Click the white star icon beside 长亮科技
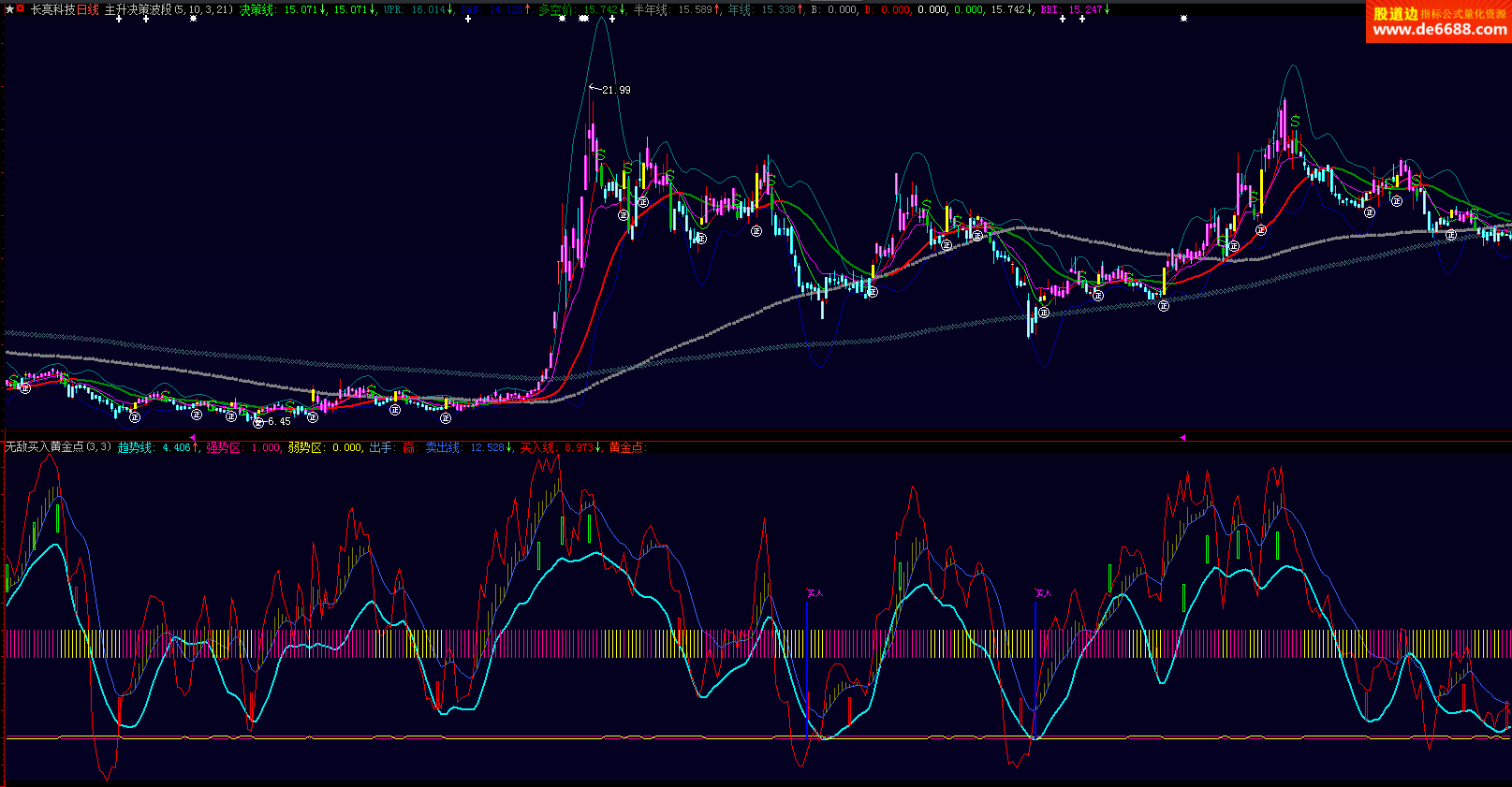The width and height of the screenshot is (1512, 787). [9, 9]
